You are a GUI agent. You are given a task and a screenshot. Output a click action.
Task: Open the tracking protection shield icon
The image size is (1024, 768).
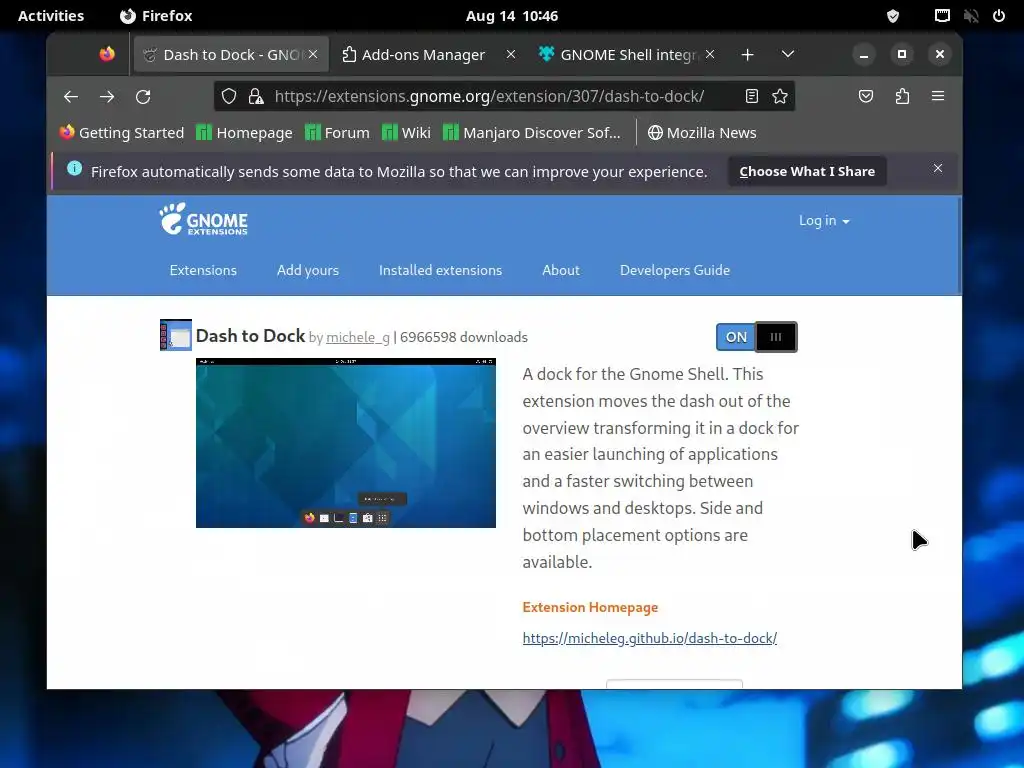229,97
